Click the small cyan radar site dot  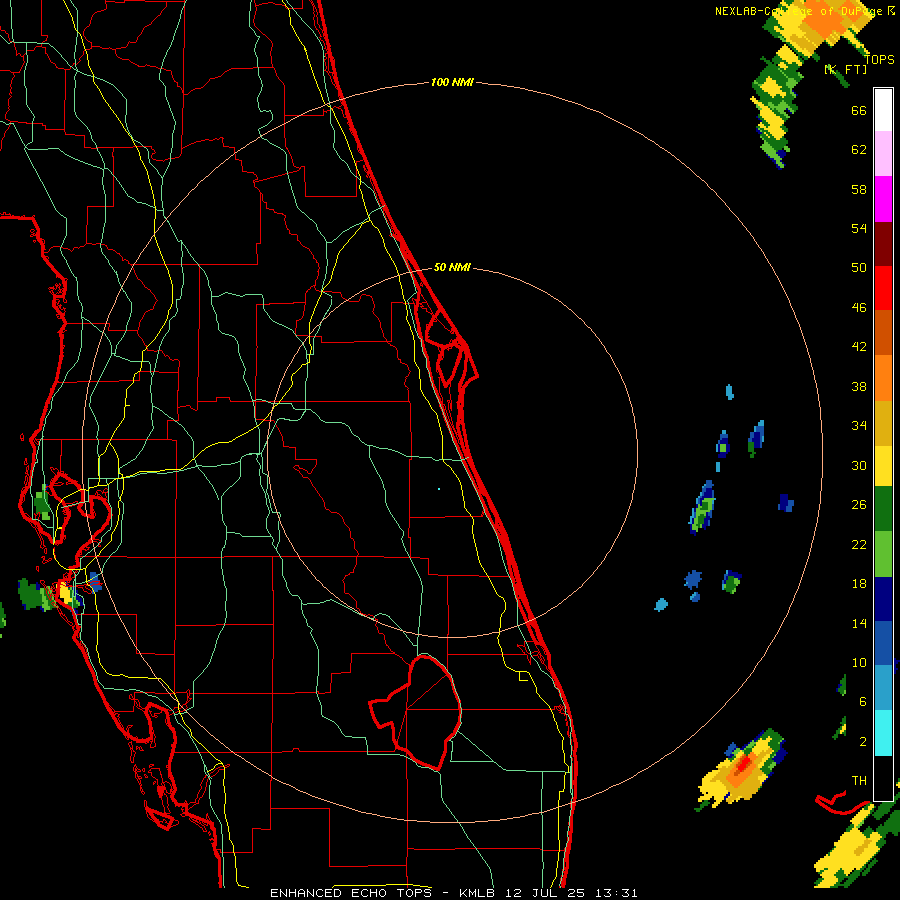(439, 489)
